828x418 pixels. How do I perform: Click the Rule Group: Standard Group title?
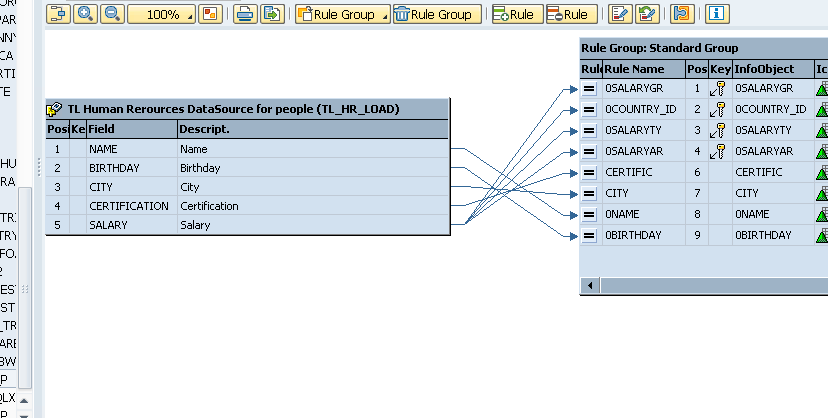point(660,48)
